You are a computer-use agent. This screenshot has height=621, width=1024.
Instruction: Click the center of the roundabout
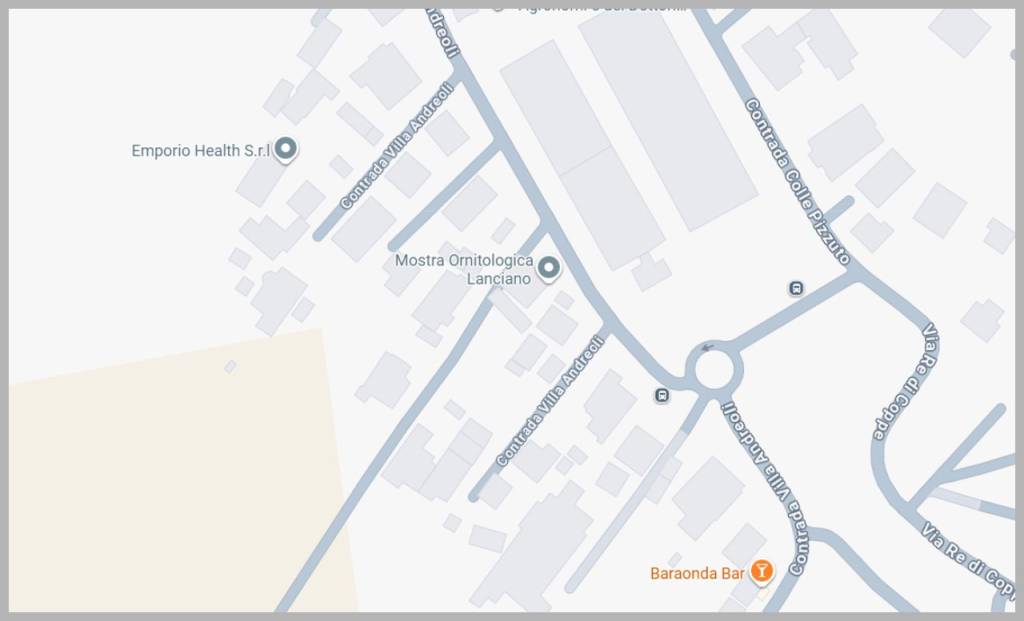[714, 370]
